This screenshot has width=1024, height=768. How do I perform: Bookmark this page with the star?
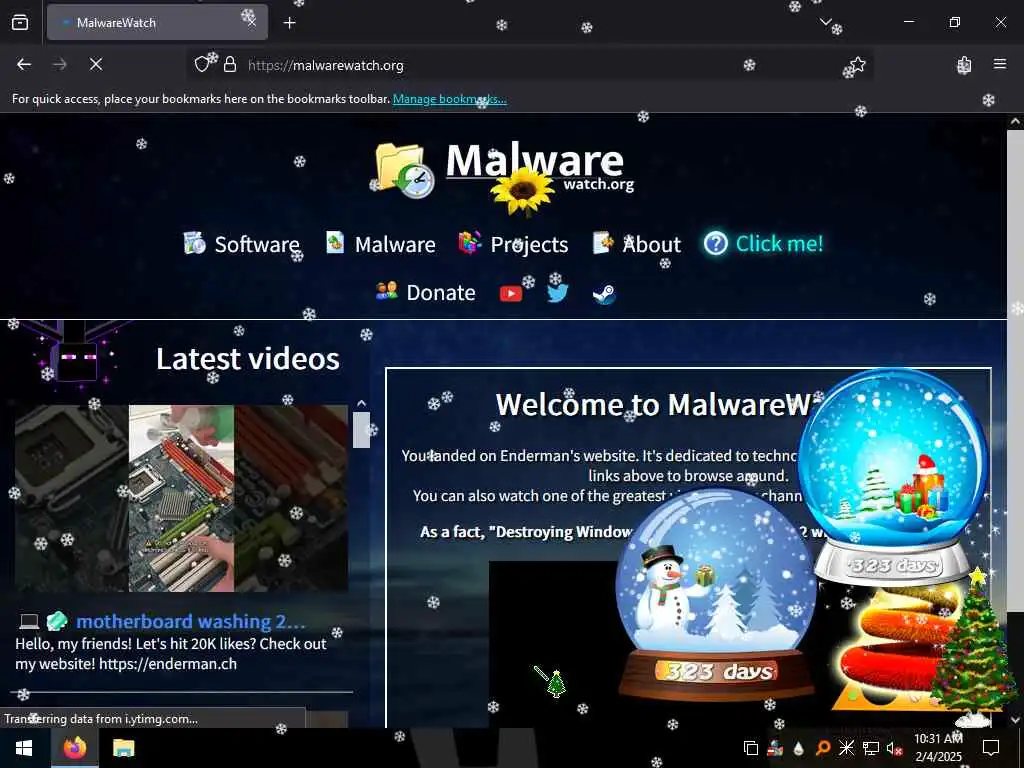857,65
